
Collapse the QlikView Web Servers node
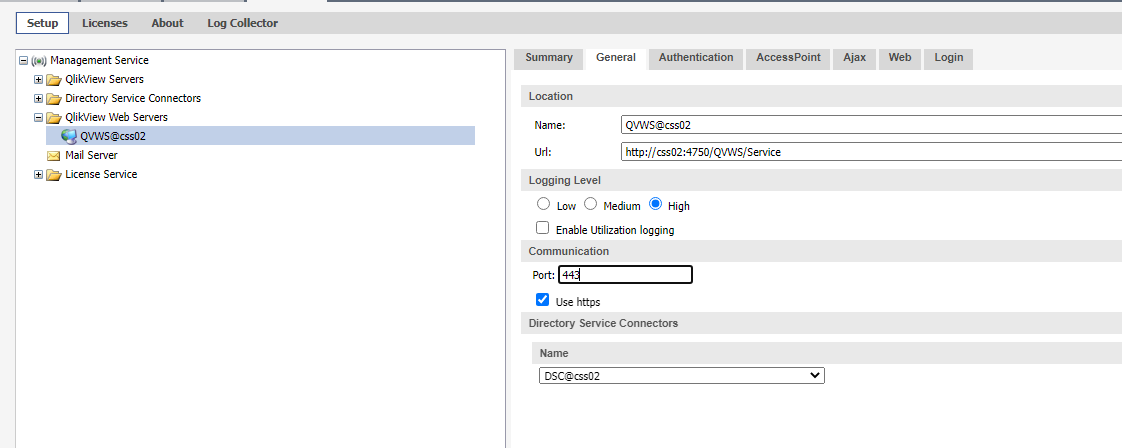(x=39, y=117)
